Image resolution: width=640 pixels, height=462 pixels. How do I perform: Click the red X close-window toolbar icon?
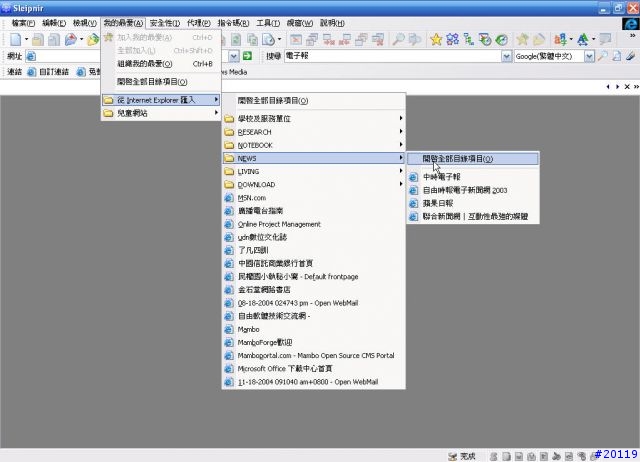[x=296, y=40]
